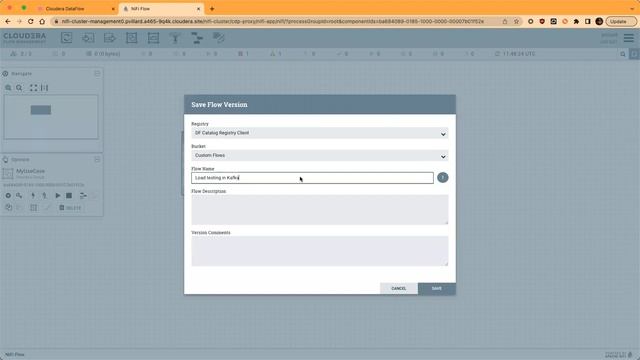Click the browser back arrow
The image size is (640, 360).
[x=8, y=21]
